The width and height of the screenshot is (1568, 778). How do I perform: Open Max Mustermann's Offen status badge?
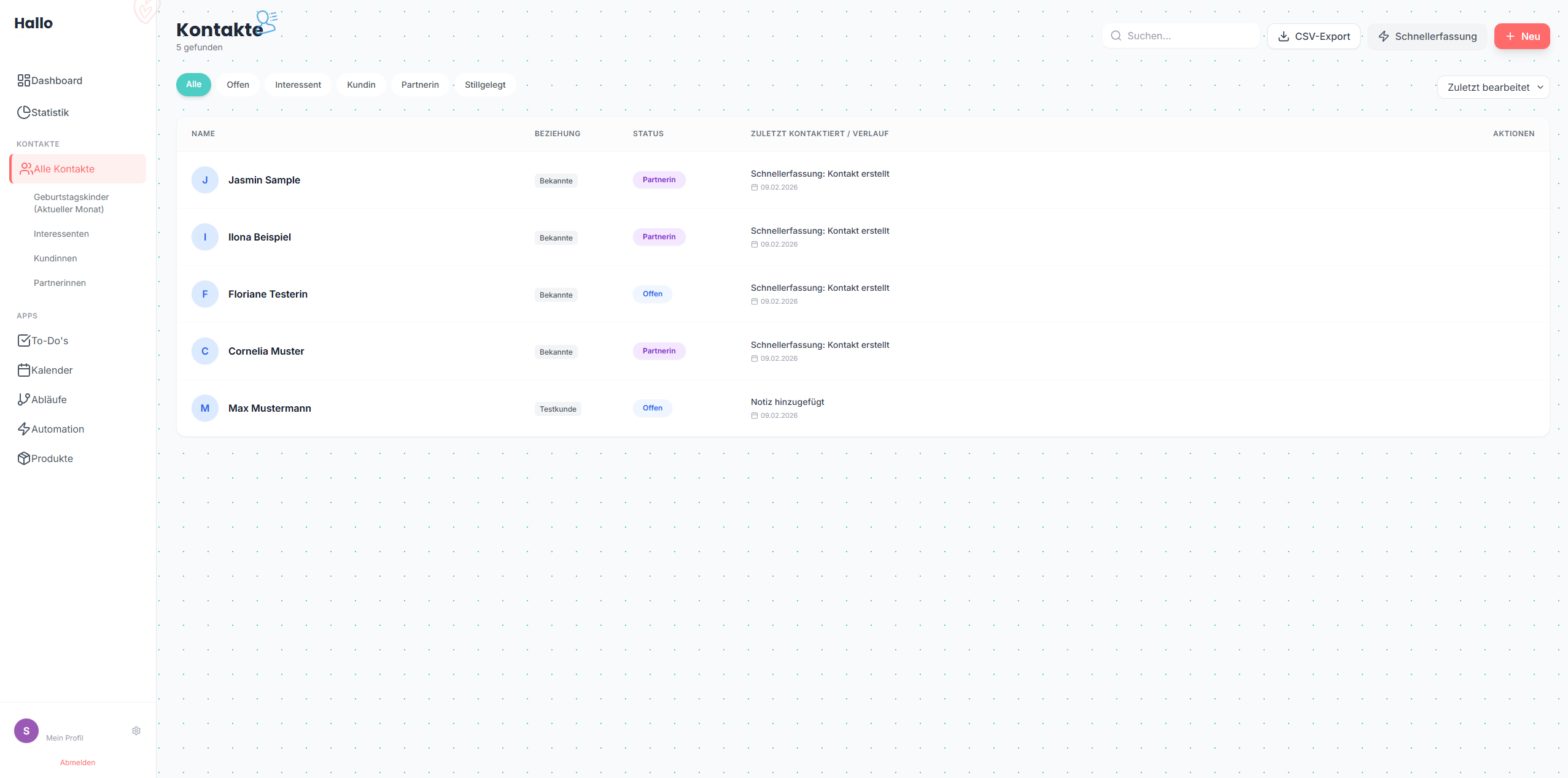652,408
